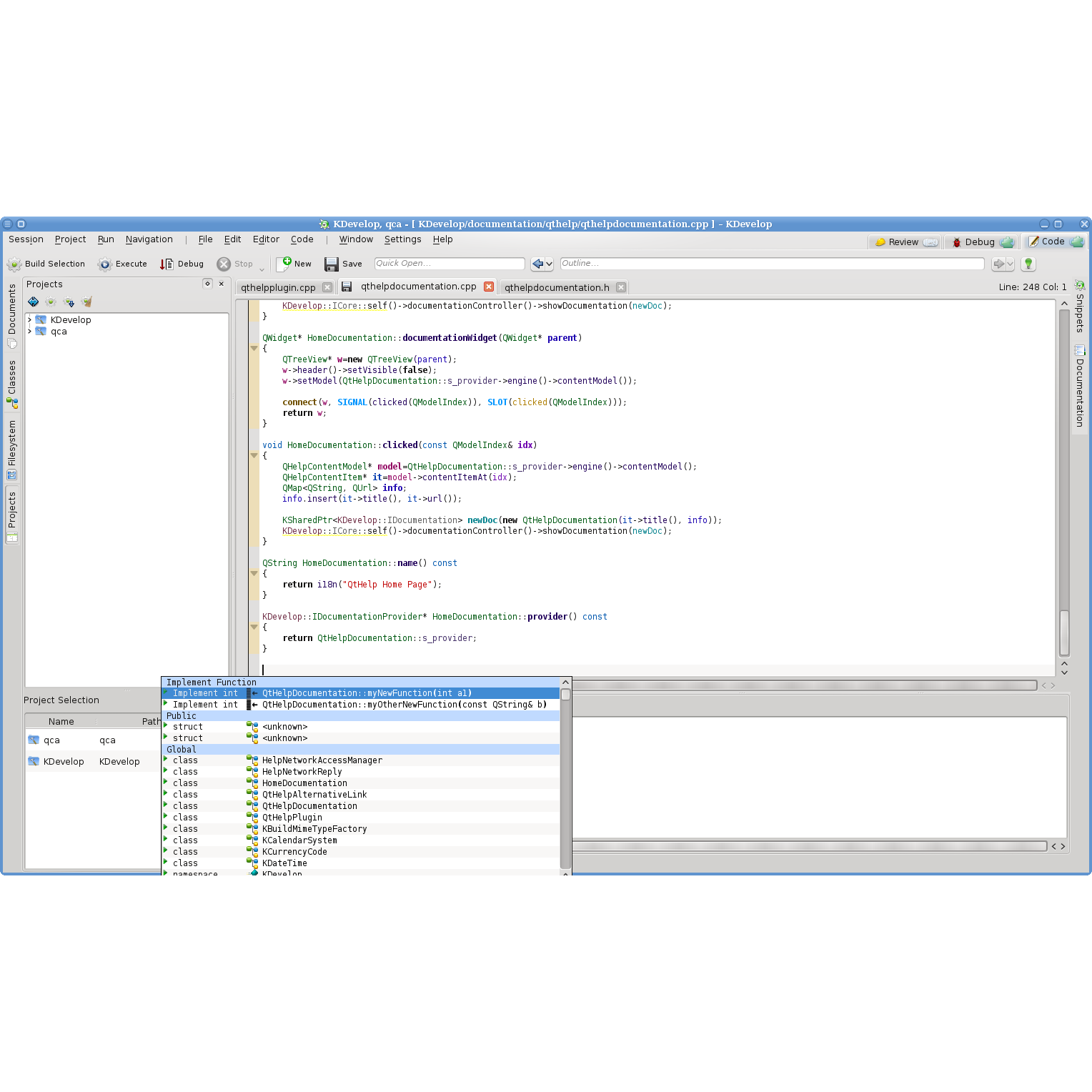Viewport: 1092px width, 1092px height.
Task: Click the Stop icon in the toolbar
Action: [224, 264]
